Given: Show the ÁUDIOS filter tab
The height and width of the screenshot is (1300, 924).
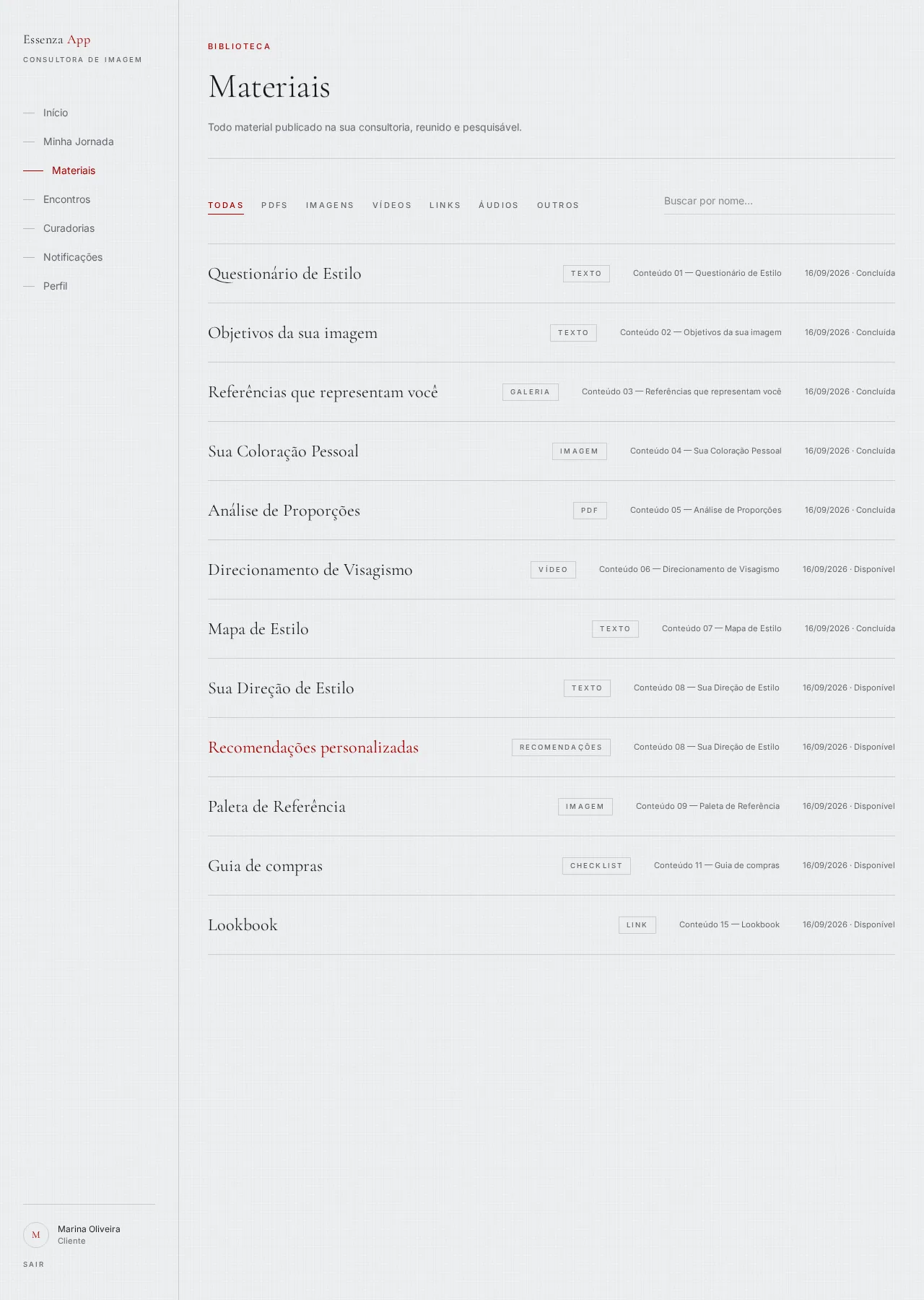Looking at the screenshot, I should [x=499, y=205].
